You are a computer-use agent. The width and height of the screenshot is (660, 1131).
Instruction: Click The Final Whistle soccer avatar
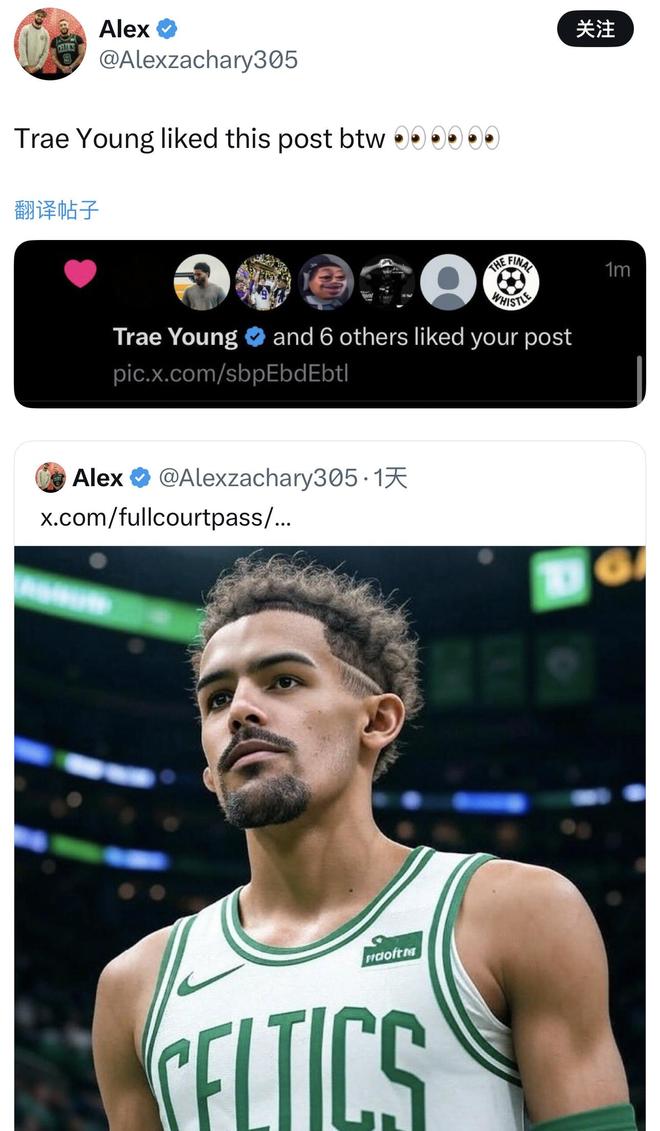(x=511, y=282)
